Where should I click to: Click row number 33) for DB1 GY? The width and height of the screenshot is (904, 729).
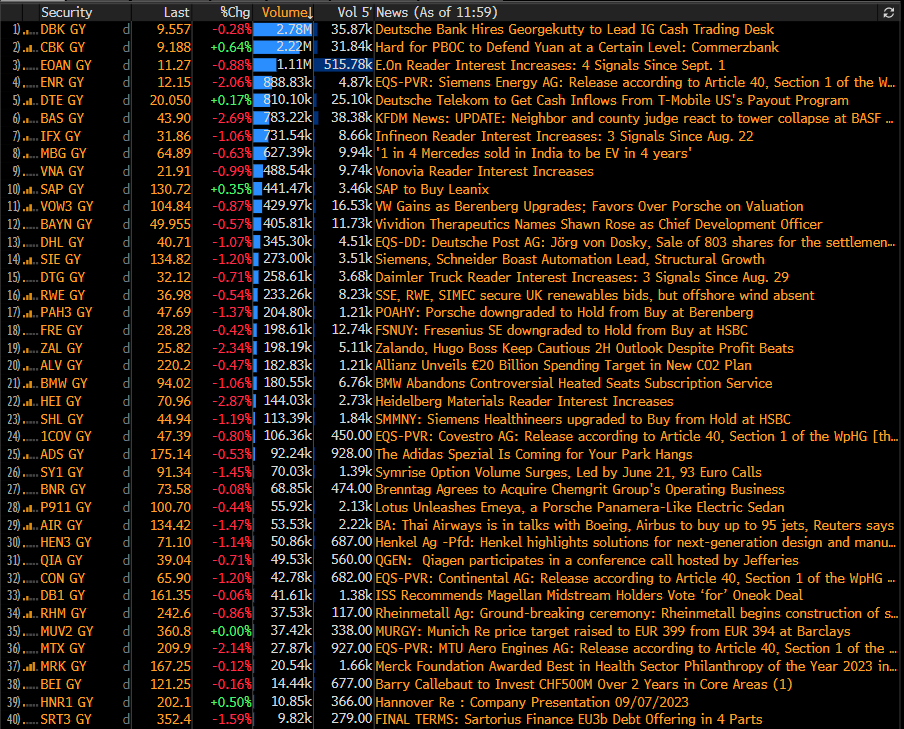(14, 596)
